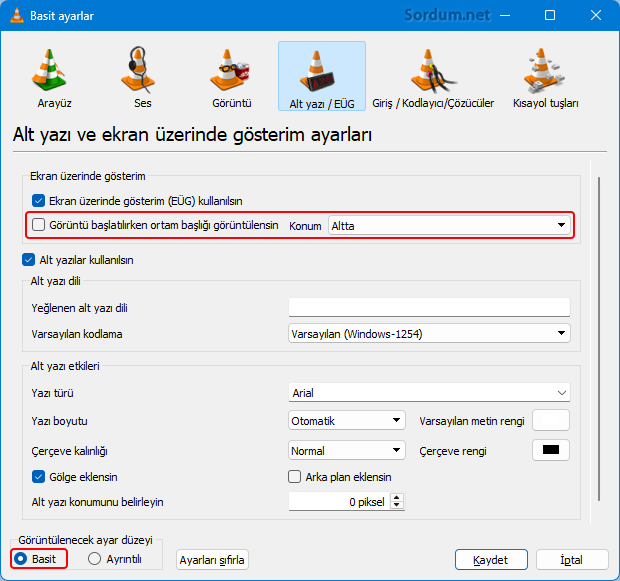Enable Arka plan eklensin checkbox
This screenshot has width=620, height=581.
pos(294,477)
